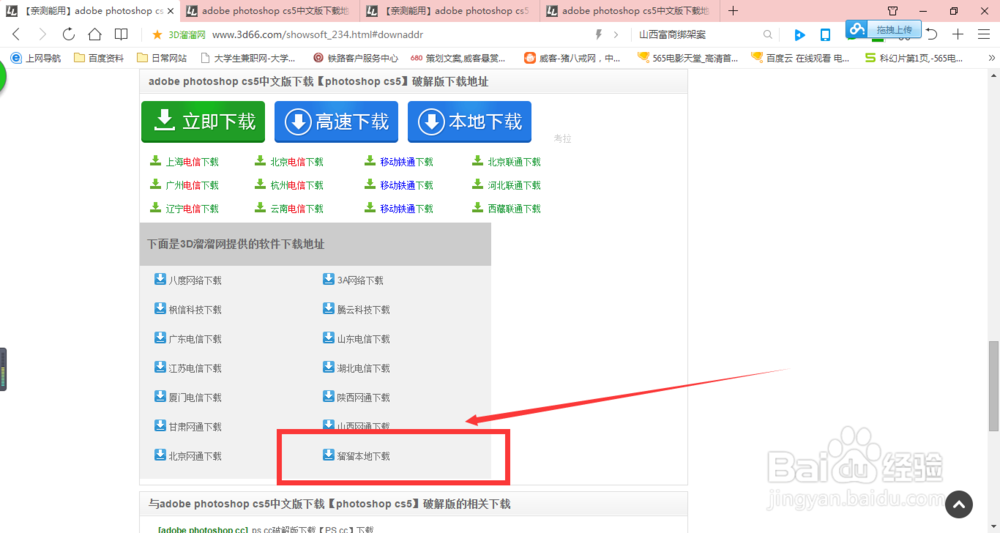Open the 565电影天堂_高清首 bookmark
Image resolution: width=1000 pixels, height=533 pixels.
(688, 58)
